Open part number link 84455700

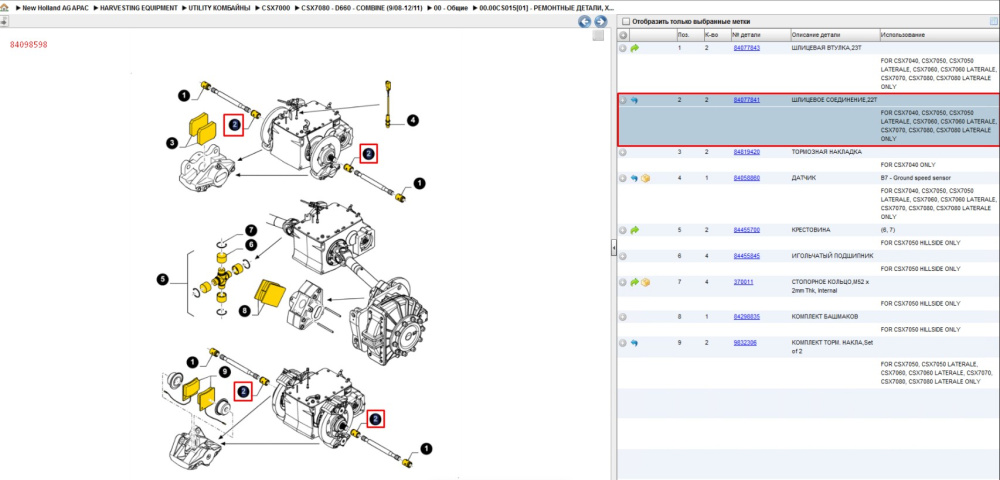tap(746, 229)
